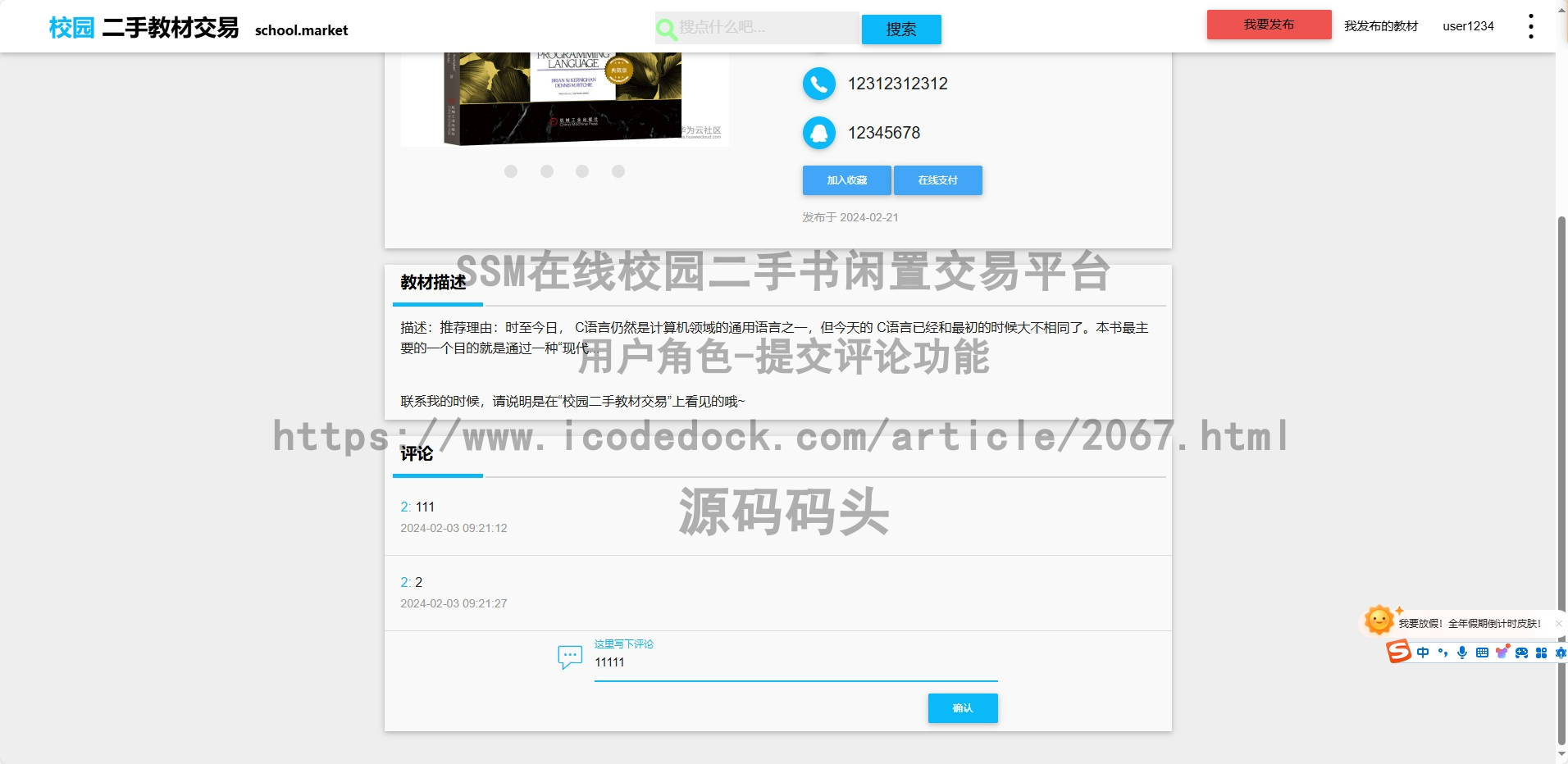Close the holiday skin promo popup
Image resolution: width=1568 pixels, height=764 pixels.
click(x=1558, y=624)
